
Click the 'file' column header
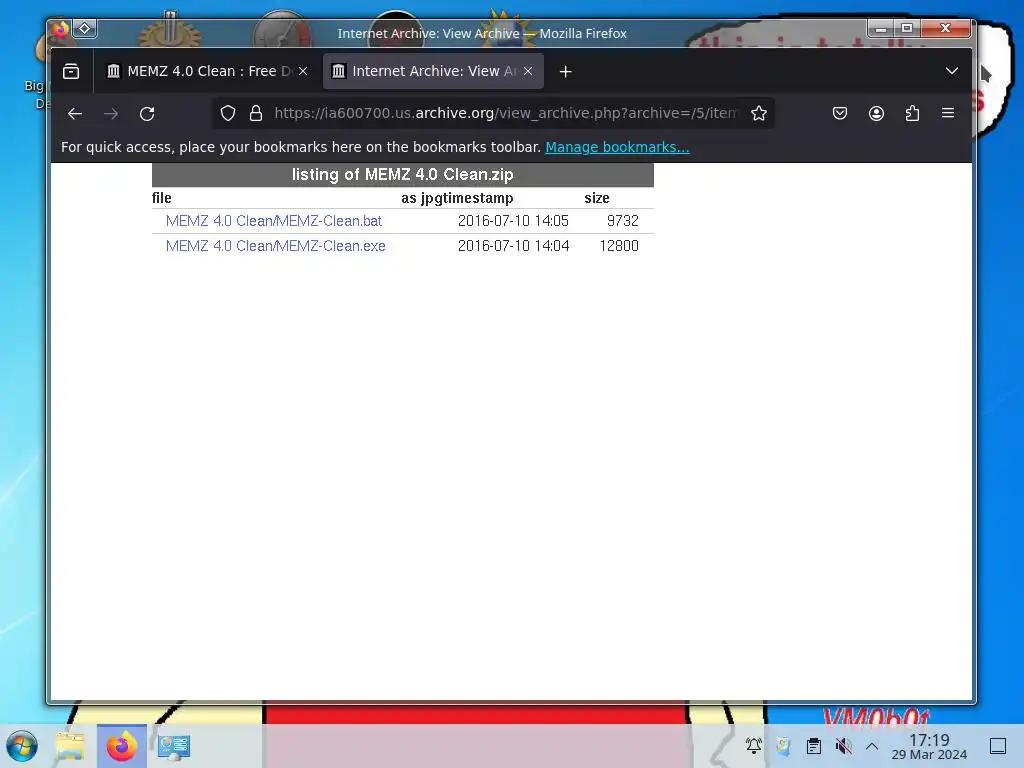point(161,199)
